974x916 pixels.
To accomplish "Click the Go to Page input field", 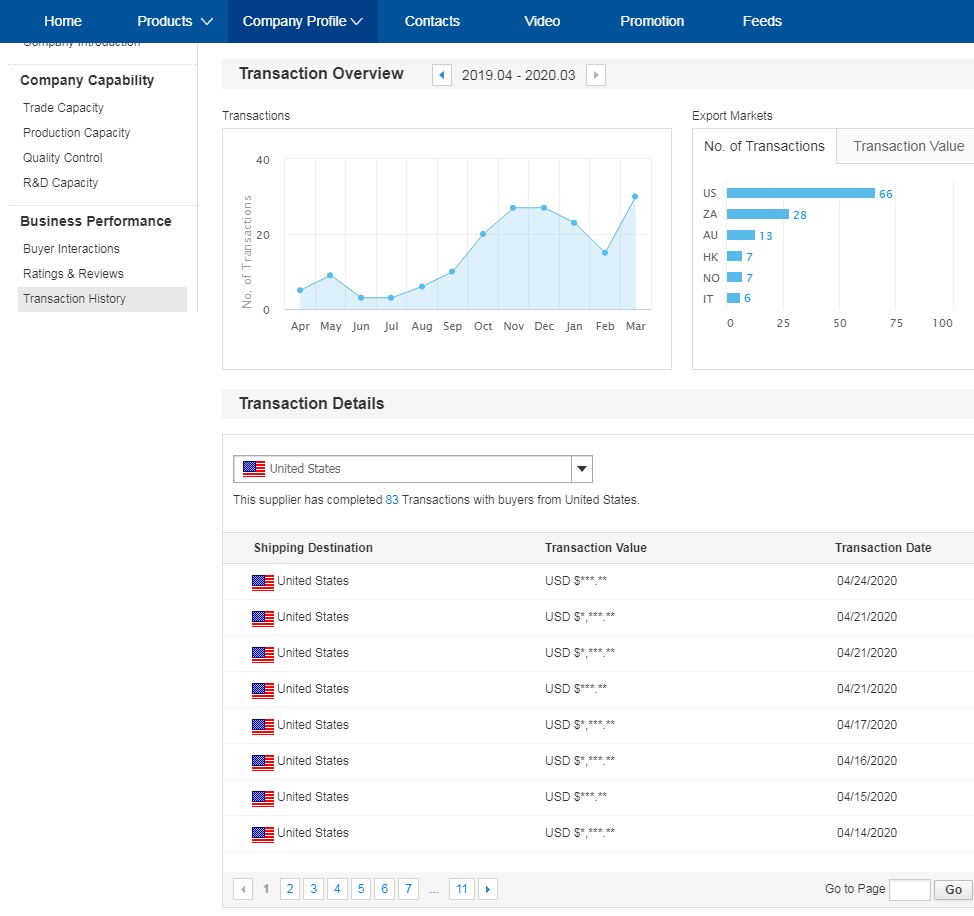I will pos(909,889).
